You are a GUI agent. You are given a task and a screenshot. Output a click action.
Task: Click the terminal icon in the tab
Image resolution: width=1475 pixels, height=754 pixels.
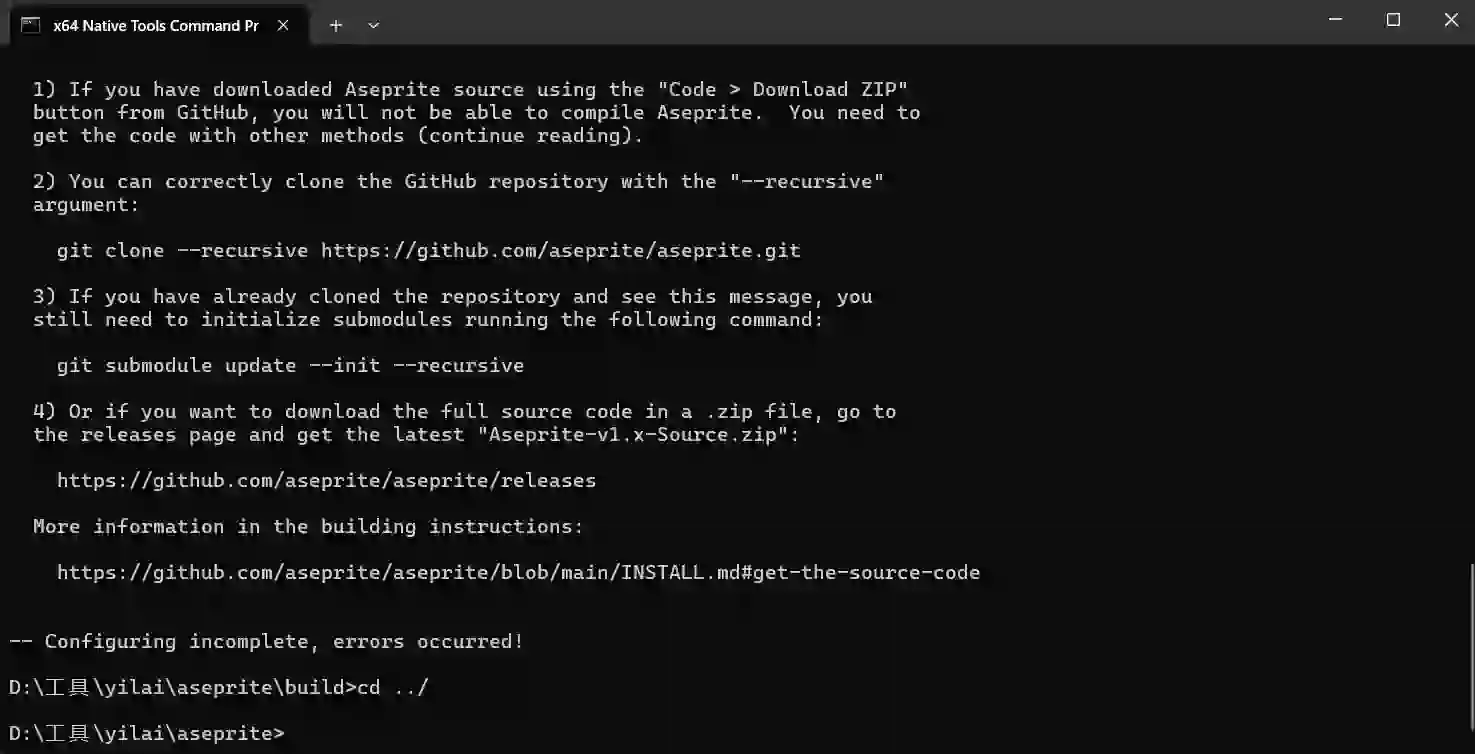pyautogui.click(x=30, y=25)
